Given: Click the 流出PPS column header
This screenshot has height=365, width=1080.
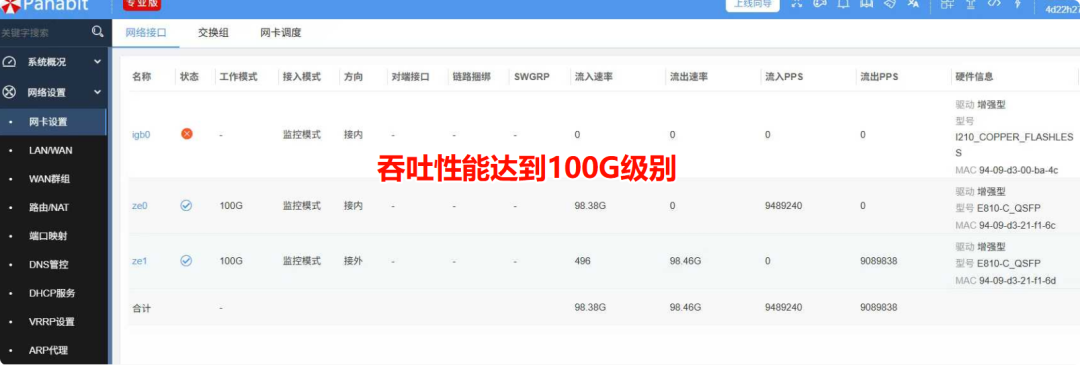Looking at the screenshot, I should pos(880,77).
